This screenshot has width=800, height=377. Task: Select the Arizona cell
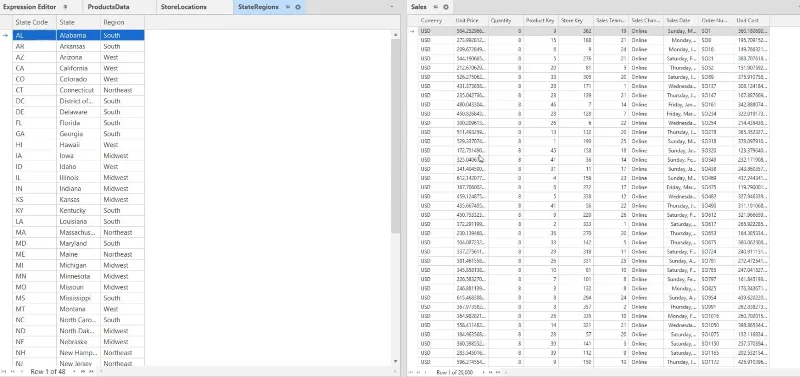tap(78, 57)
